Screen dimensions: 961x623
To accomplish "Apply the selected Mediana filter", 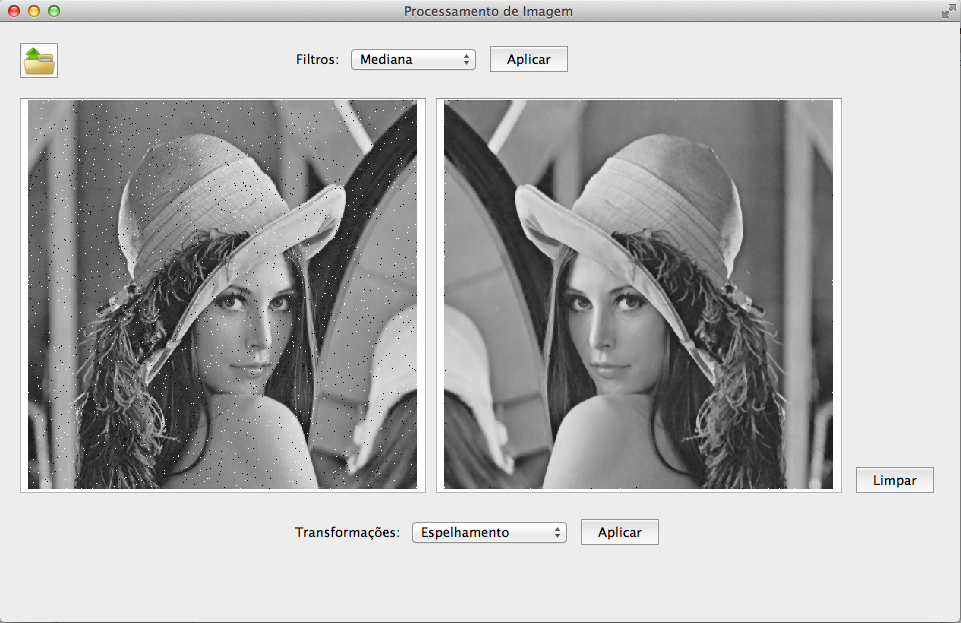I will coord(528,59).
